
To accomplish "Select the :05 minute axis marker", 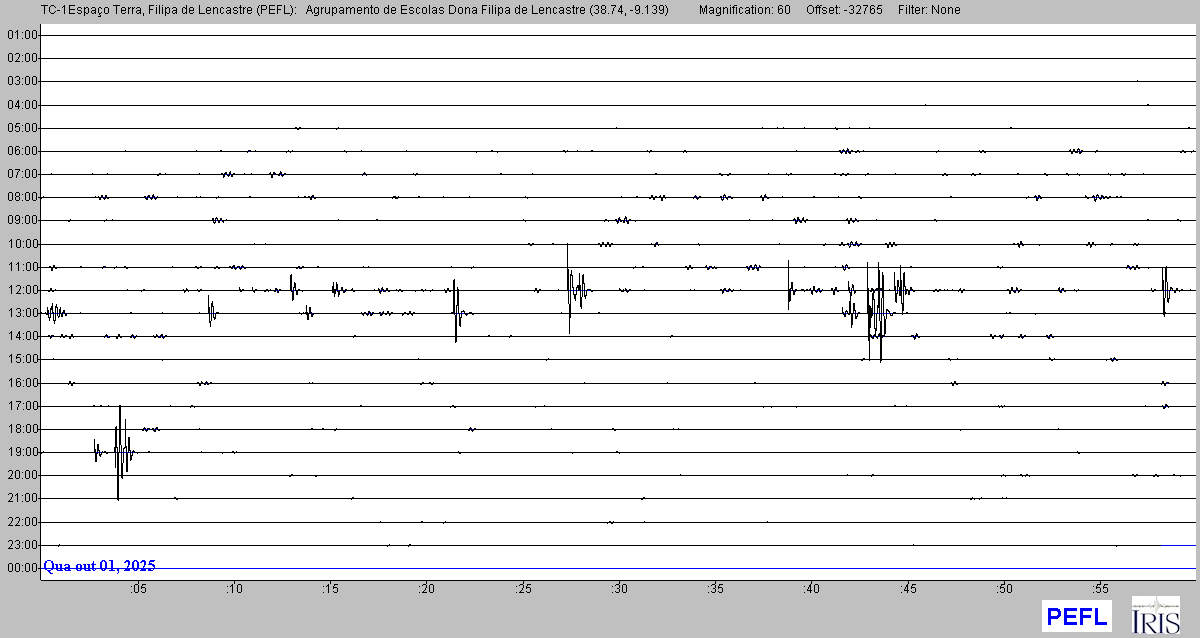I will 138,589.
